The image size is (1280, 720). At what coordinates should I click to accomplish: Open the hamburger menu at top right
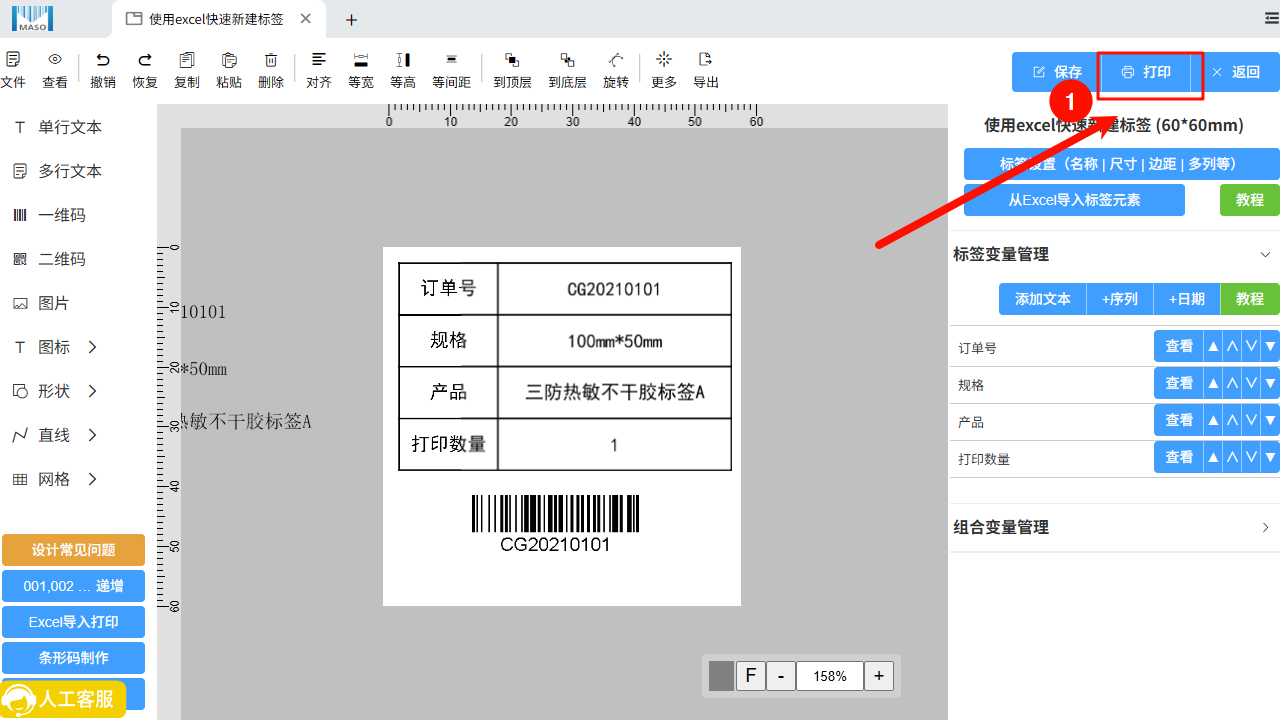(x=1271, y=18)
